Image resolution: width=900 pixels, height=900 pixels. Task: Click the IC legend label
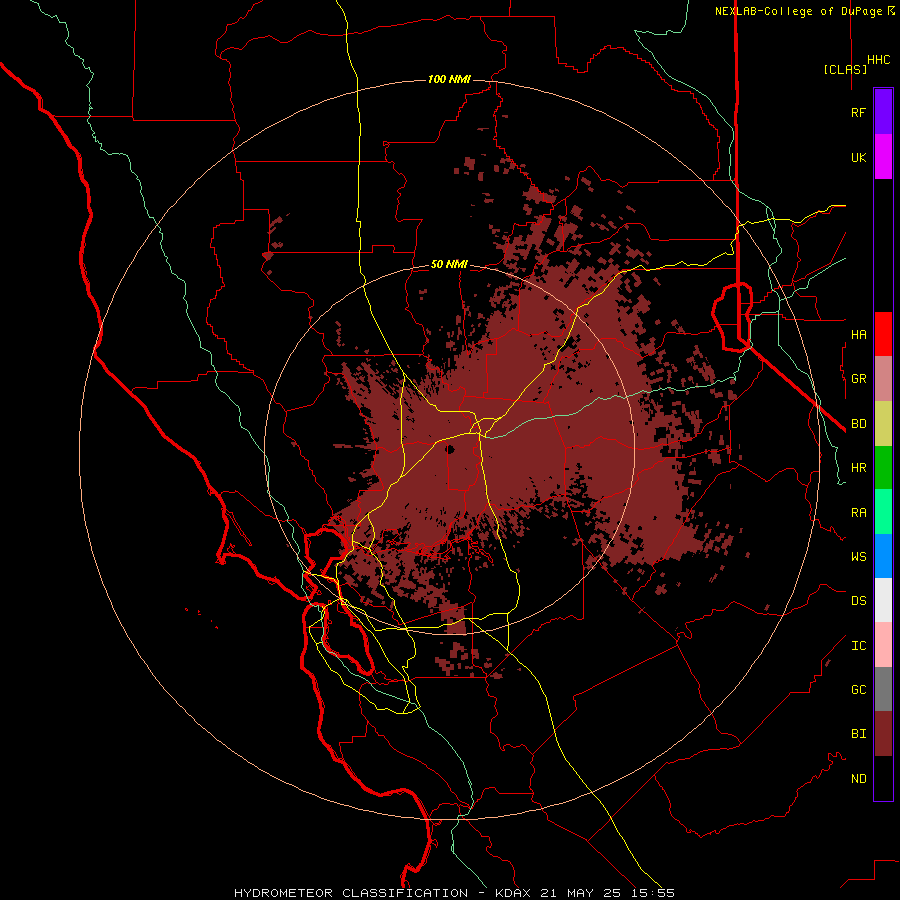tap(858, 646)
